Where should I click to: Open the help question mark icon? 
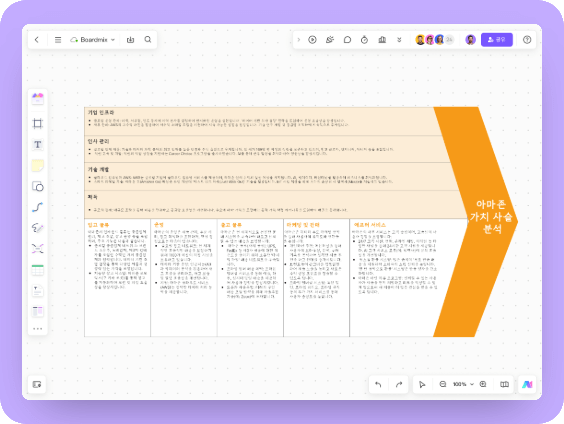(527, 40)
